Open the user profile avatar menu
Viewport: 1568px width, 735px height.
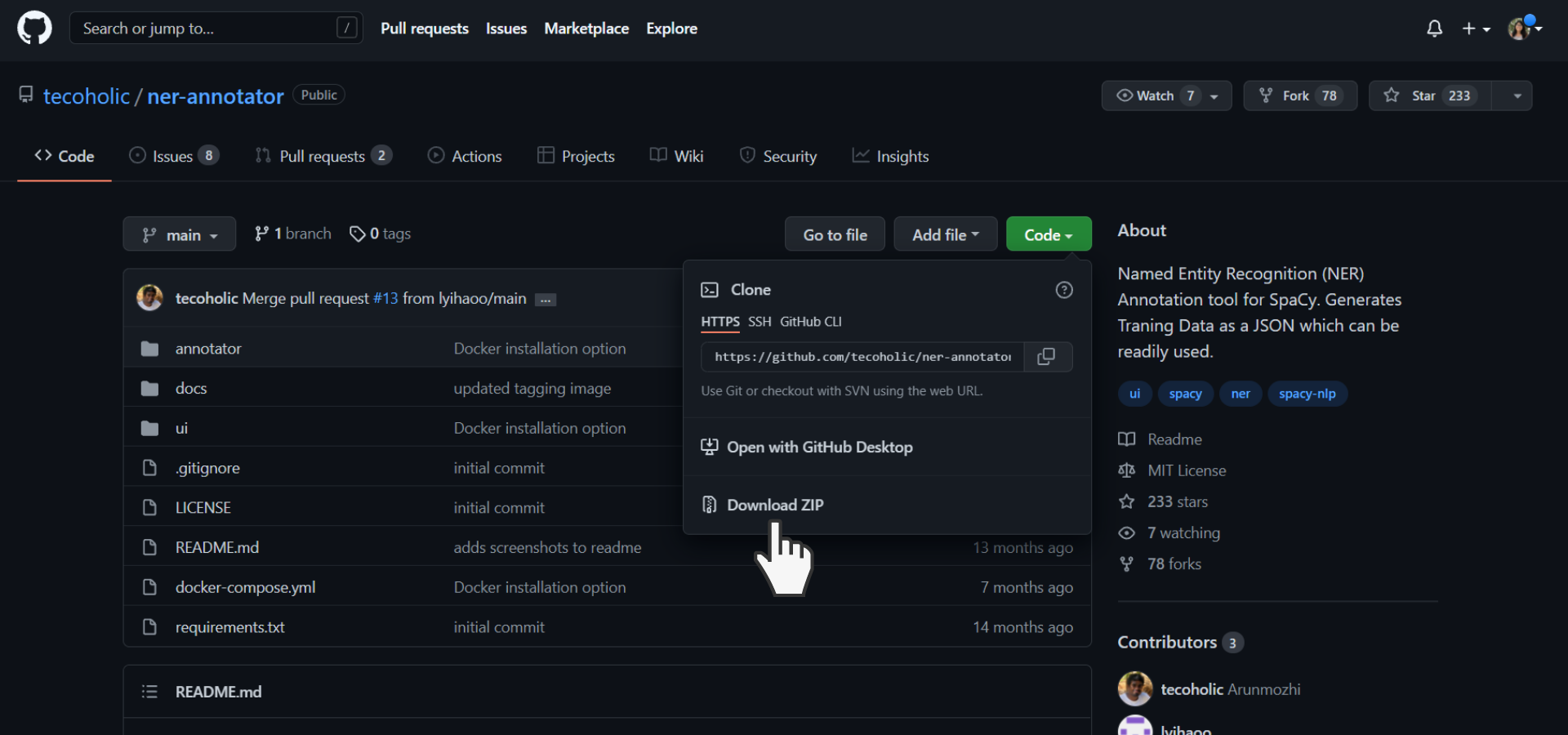pos(1524,29)
